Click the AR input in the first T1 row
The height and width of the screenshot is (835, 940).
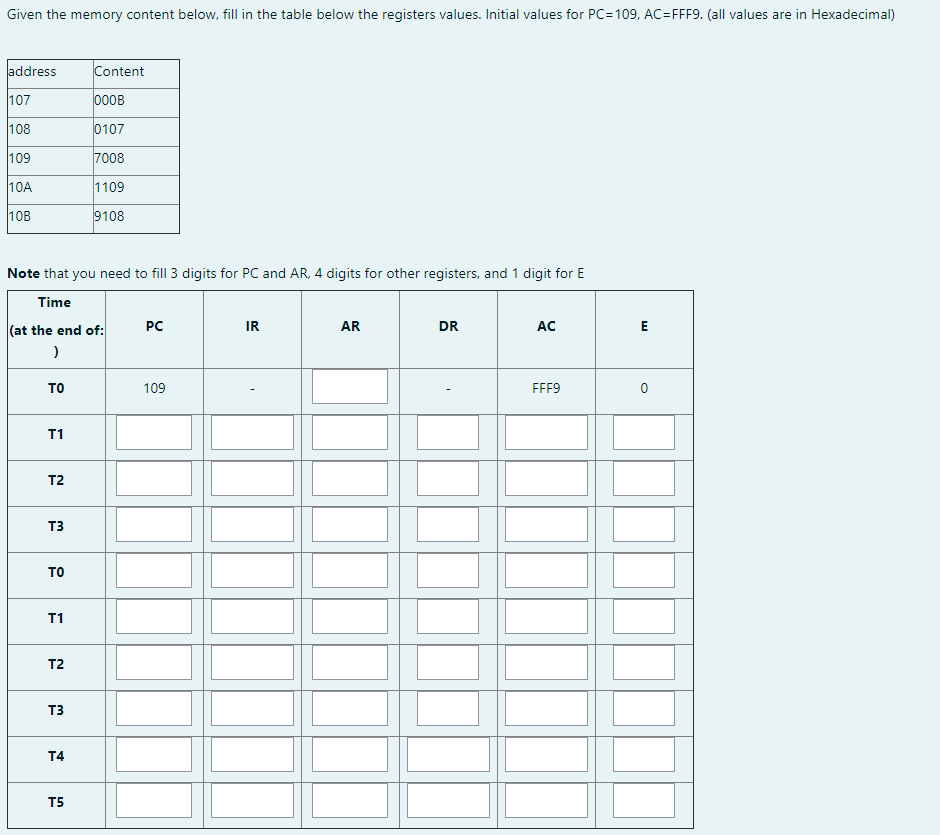350,432
